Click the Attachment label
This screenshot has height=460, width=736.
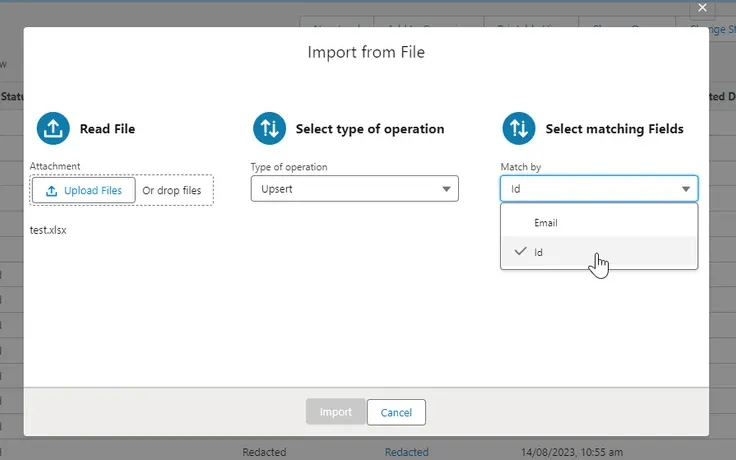click(x=55, y=166)
